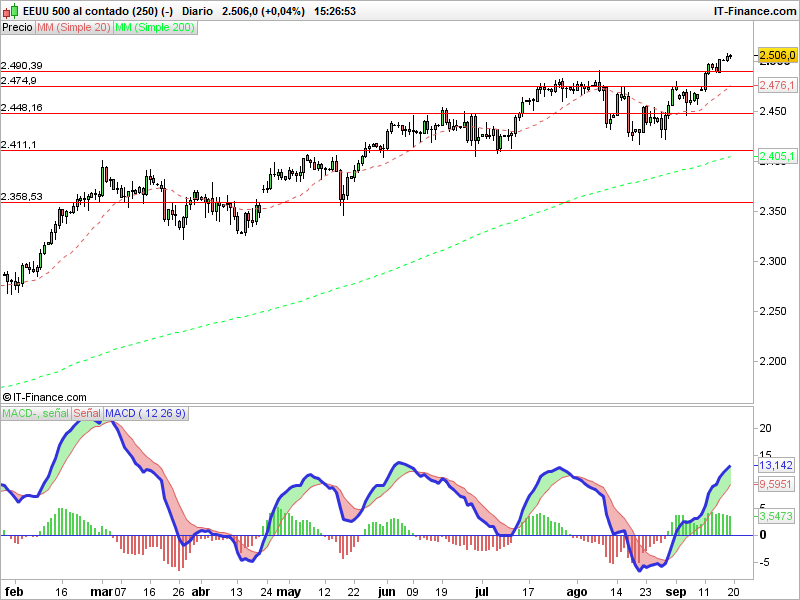
Task: Select the 2.358,53 horizontal line label
Action: point(21,196)
